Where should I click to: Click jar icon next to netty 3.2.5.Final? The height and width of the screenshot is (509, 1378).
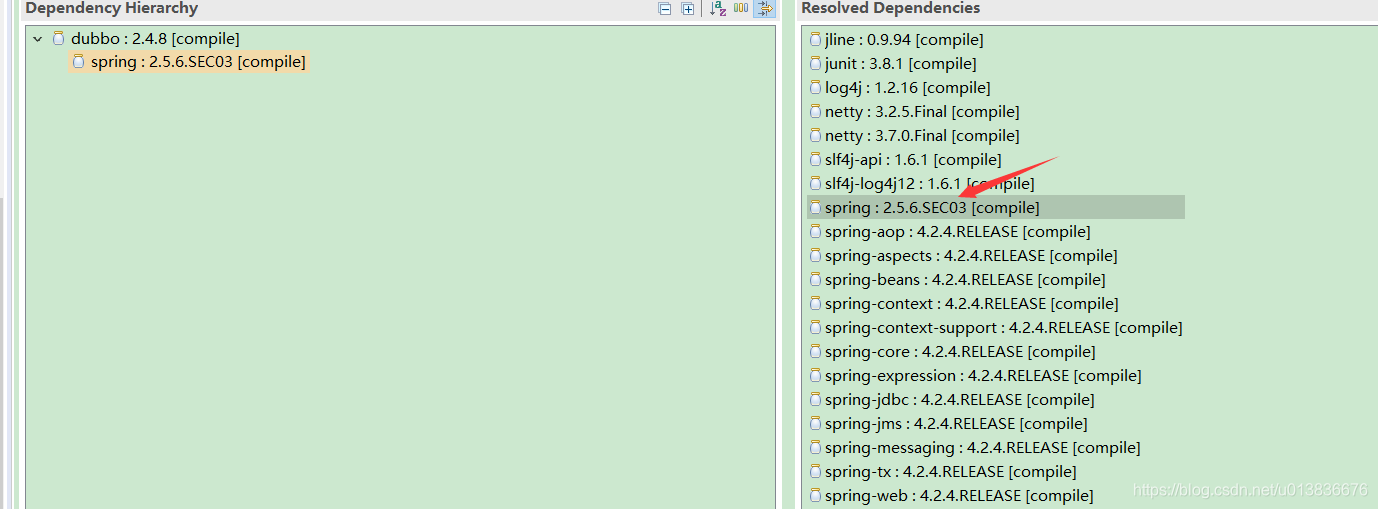[x=815, y=112]
